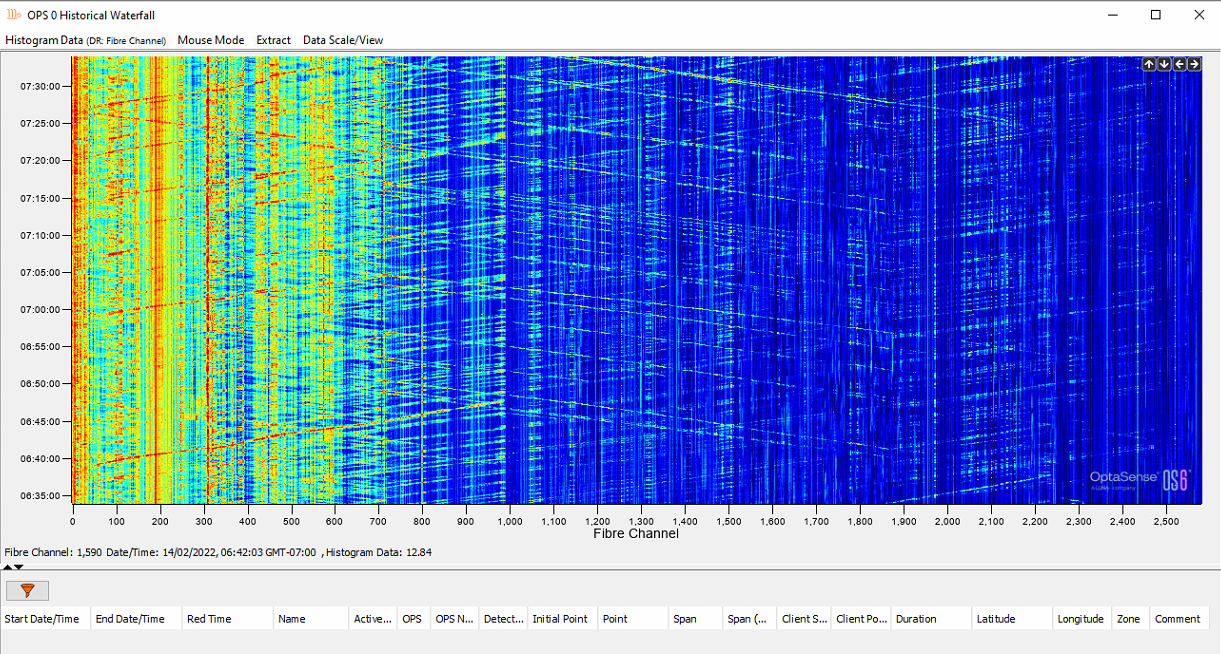Click the pan up arrow icon
Image resolution: width=1221 pixels, height=654 pixels.
pos(1149,64)
